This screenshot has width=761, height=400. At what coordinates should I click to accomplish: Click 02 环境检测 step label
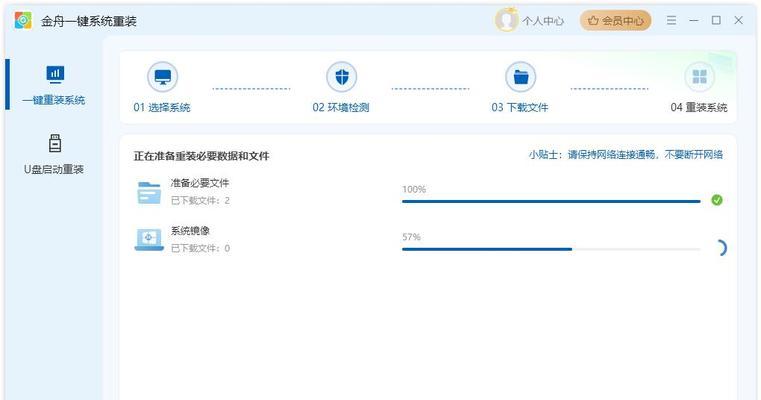coord(341,107)
